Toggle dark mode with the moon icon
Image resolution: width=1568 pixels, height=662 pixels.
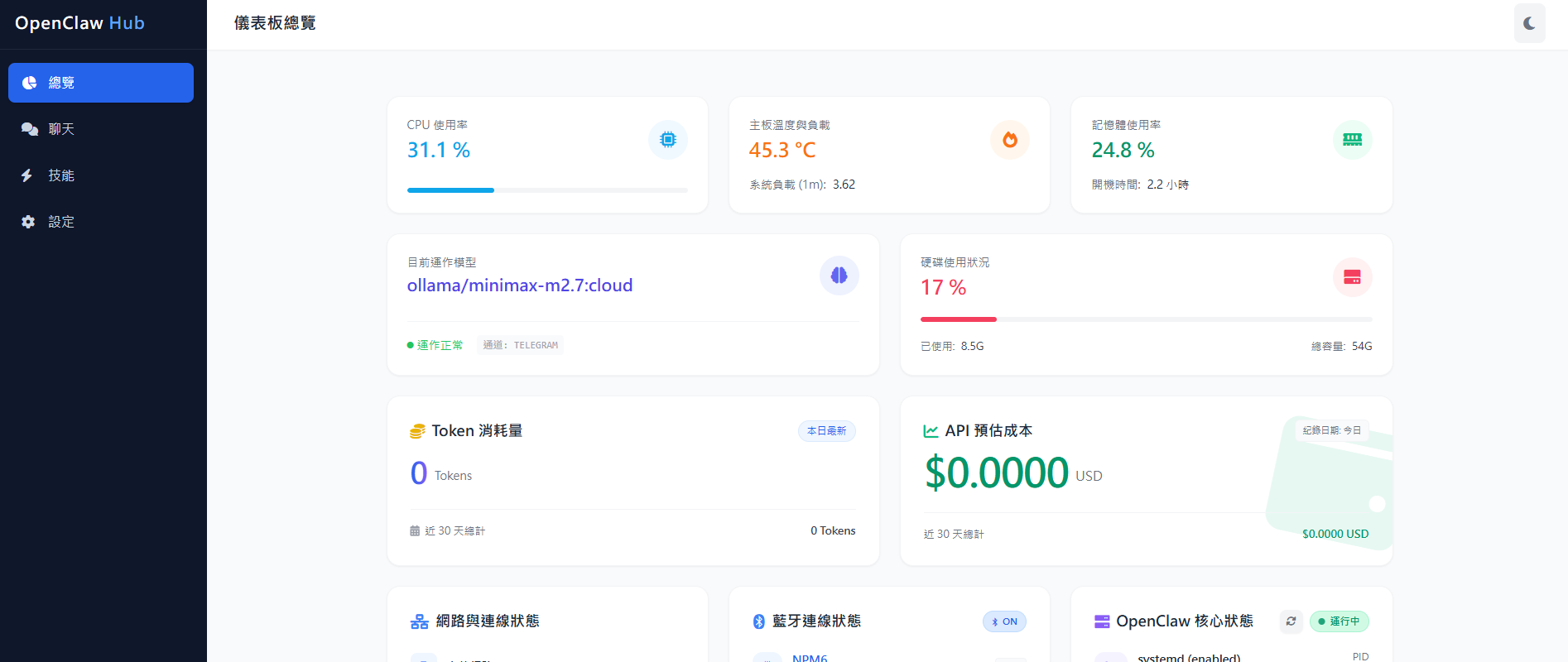pos(1529,23)
